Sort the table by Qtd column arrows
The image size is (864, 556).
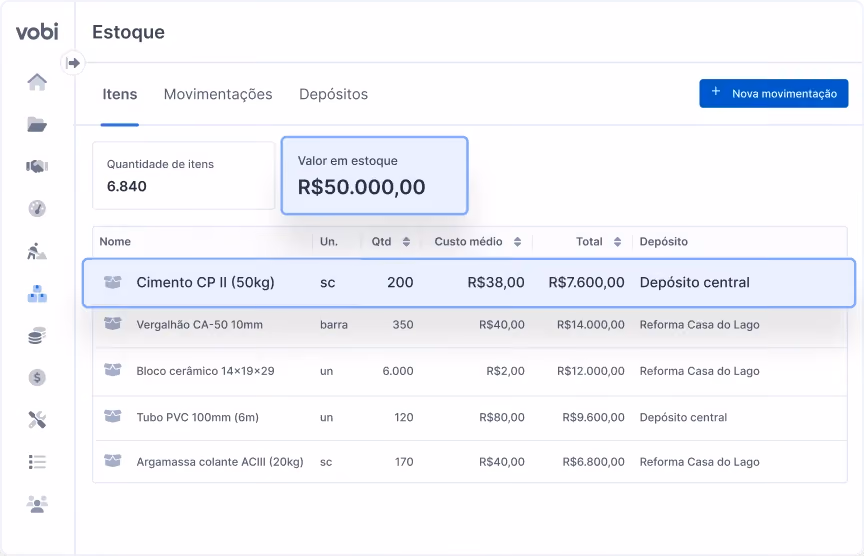click(x=406, y=241)
